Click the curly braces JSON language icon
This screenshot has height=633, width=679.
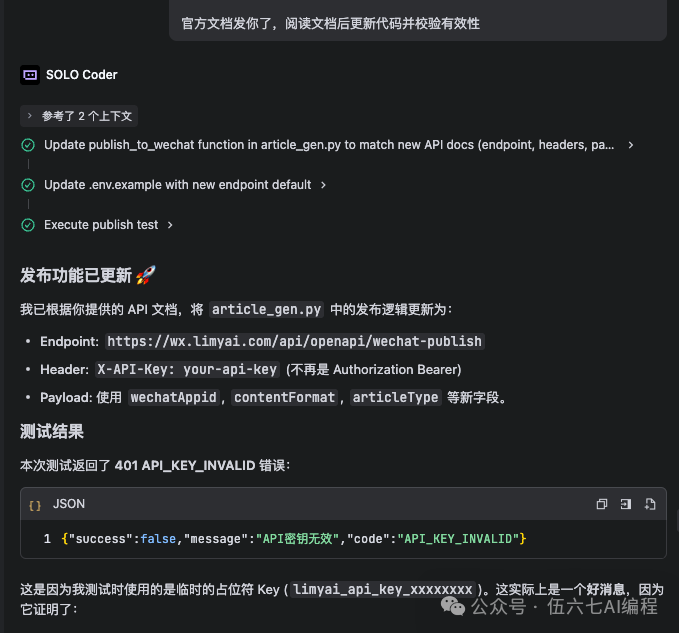point(35,505)
